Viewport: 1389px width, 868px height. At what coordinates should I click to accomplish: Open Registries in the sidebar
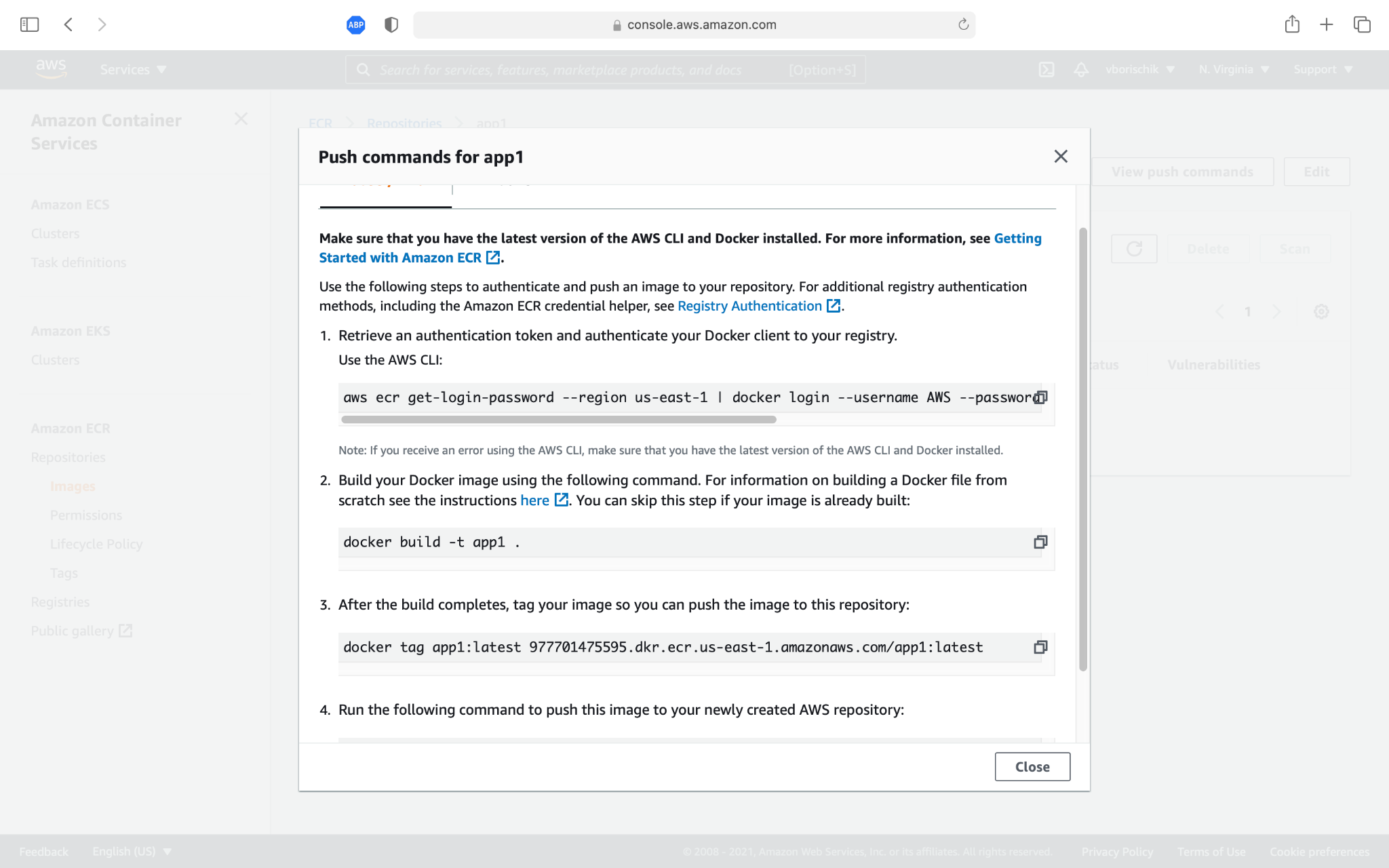(x=60, y=602)
